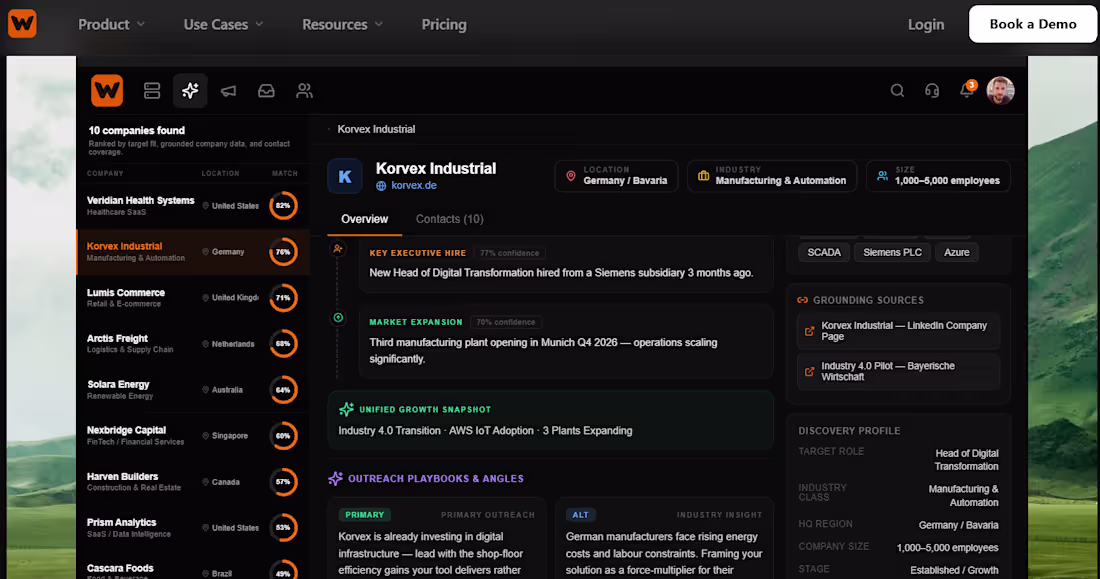This screenshot has width=1100, height=579.
Task: Click the Size 1,000–5,000 employees badge
Action: (x=938, y=176)
